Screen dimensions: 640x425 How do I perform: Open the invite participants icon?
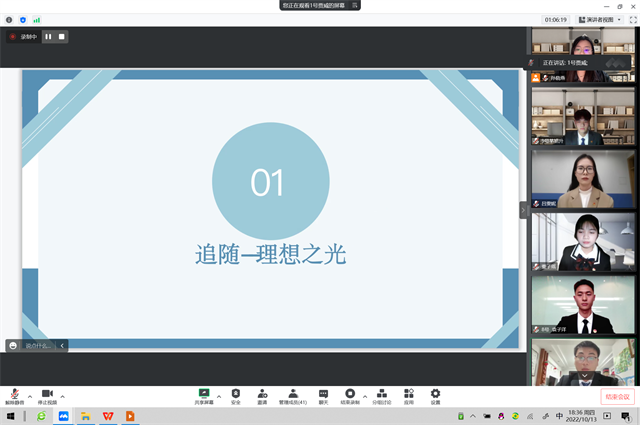point(262,394)
